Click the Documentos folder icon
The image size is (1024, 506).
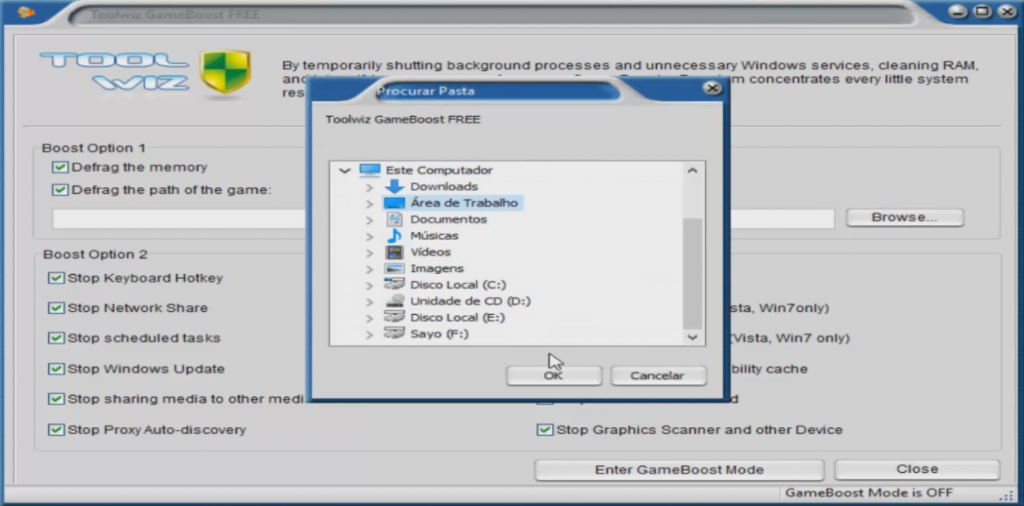pos(394,219)
